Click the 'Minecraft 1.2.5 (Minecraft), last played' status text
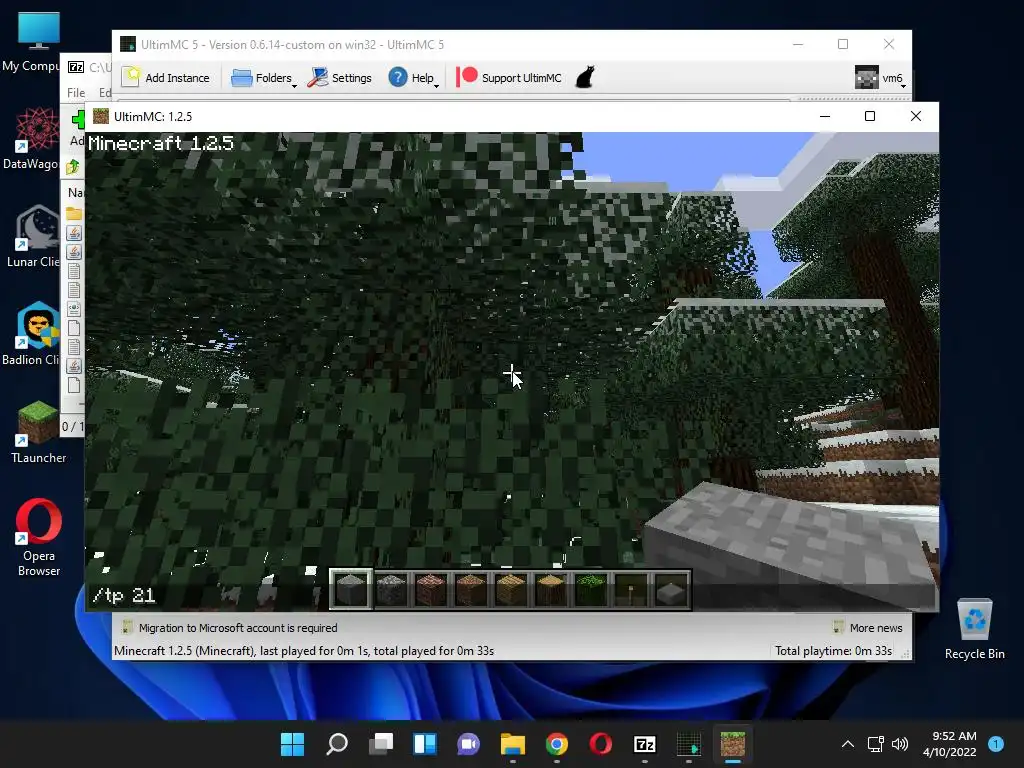This screenshot has width=1024, height=768. 304,650
